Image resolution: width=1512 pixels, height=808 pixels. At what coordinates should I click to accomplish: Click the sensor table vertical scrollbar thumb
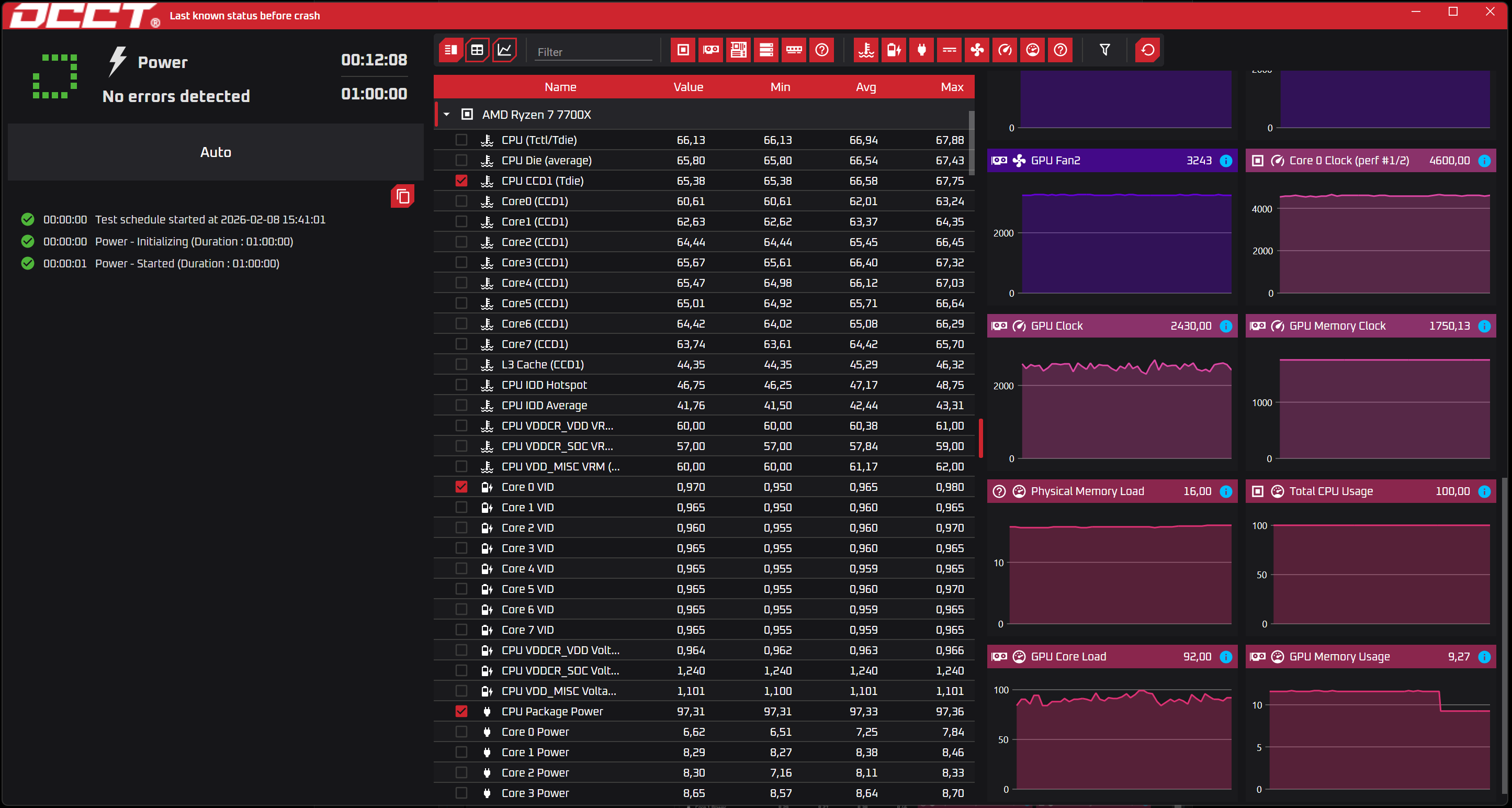pyautogui.click(x=972, y=143)
